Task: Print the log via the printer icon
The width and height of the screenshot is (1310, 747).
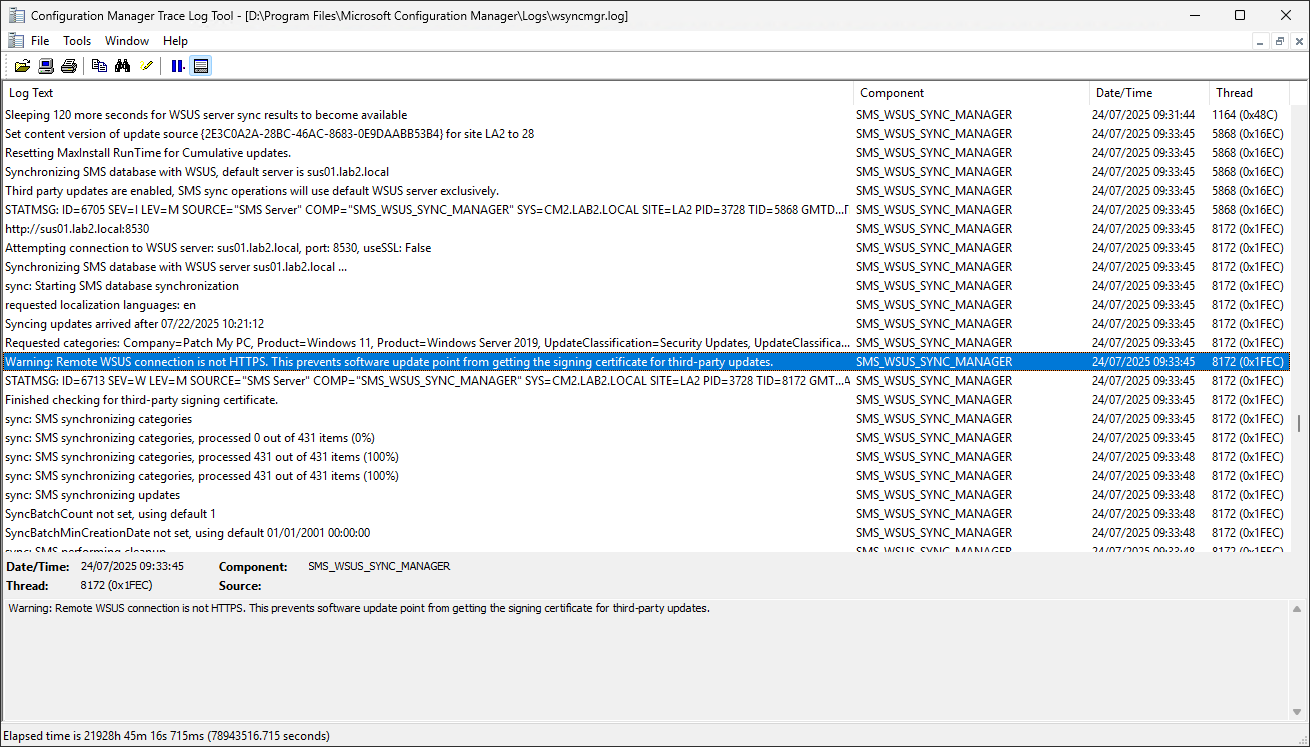Action: 68,65
